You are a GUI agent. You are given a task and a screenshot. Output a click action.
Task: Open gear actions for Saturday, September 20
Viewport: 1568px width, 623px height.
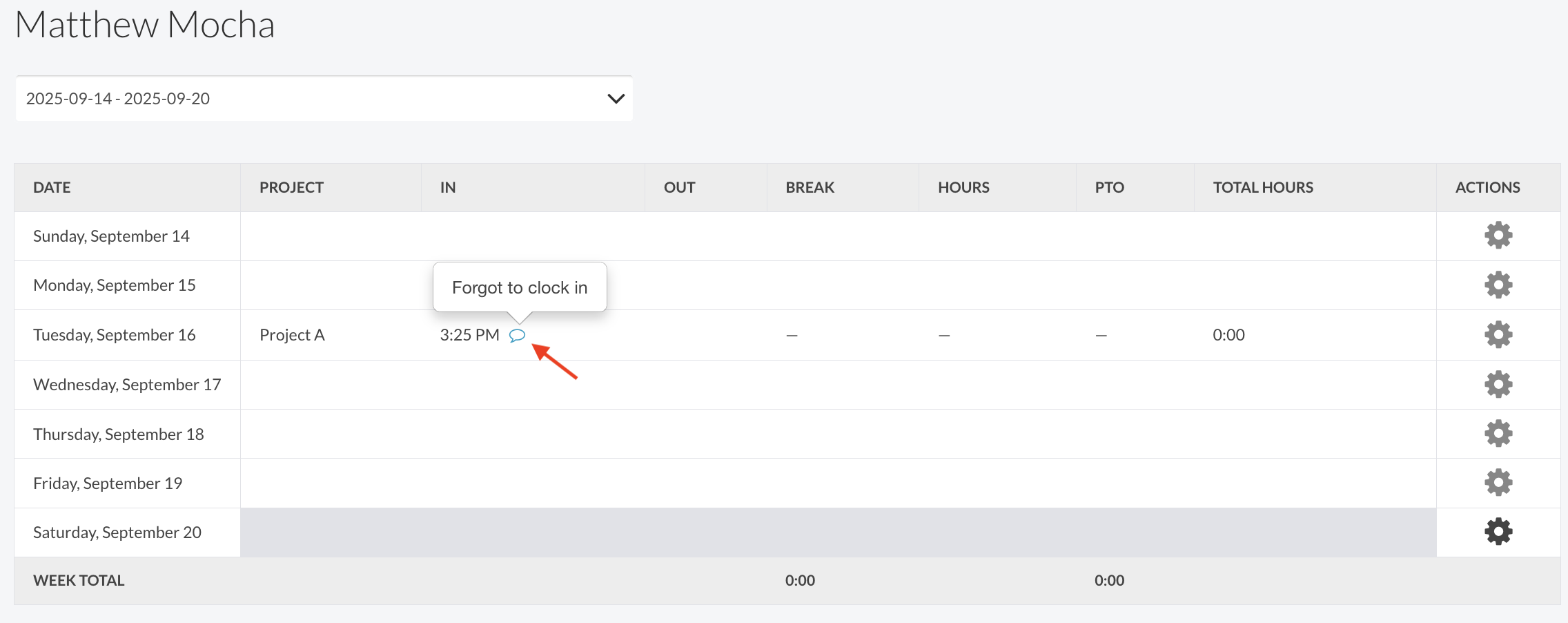coord(1498,532)
